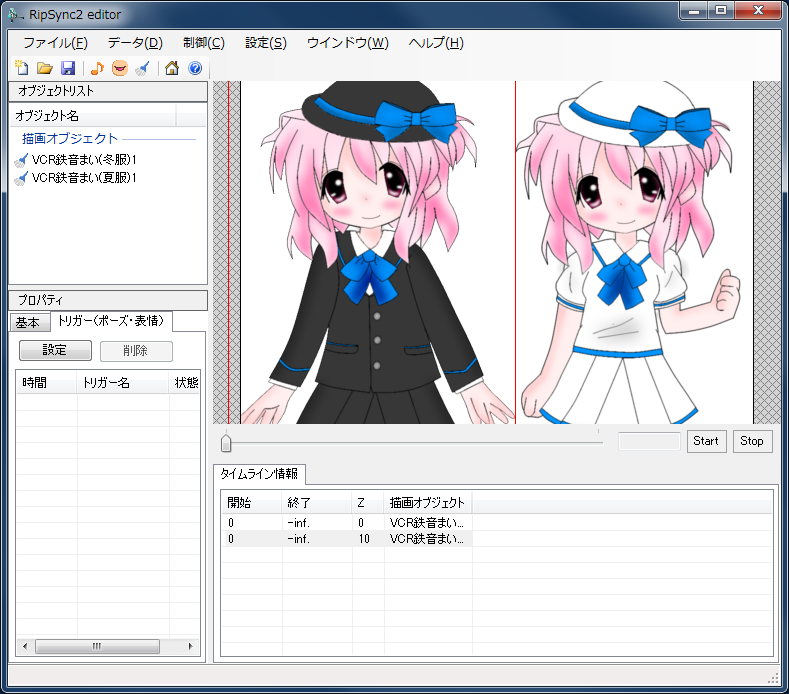
Task: Click the trigger list scroll right arrow
Action: pos(191,646)
